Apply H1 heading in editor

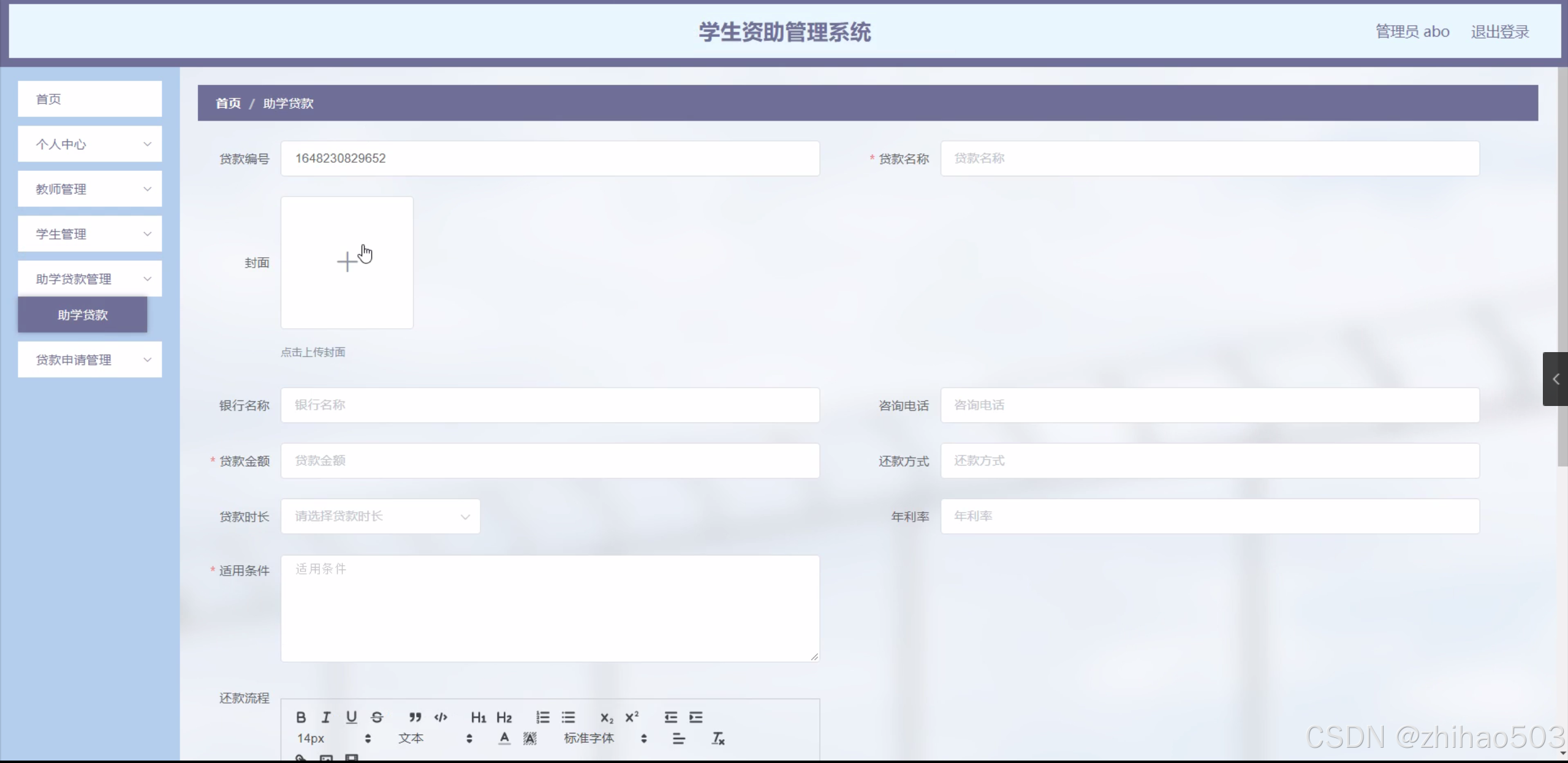[x=478, y=717]
